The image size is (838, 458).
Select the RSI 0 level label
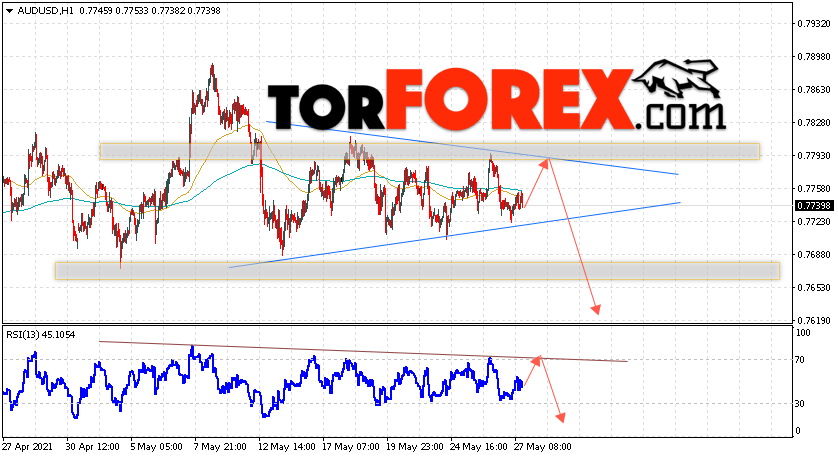(x=798, y=431)
